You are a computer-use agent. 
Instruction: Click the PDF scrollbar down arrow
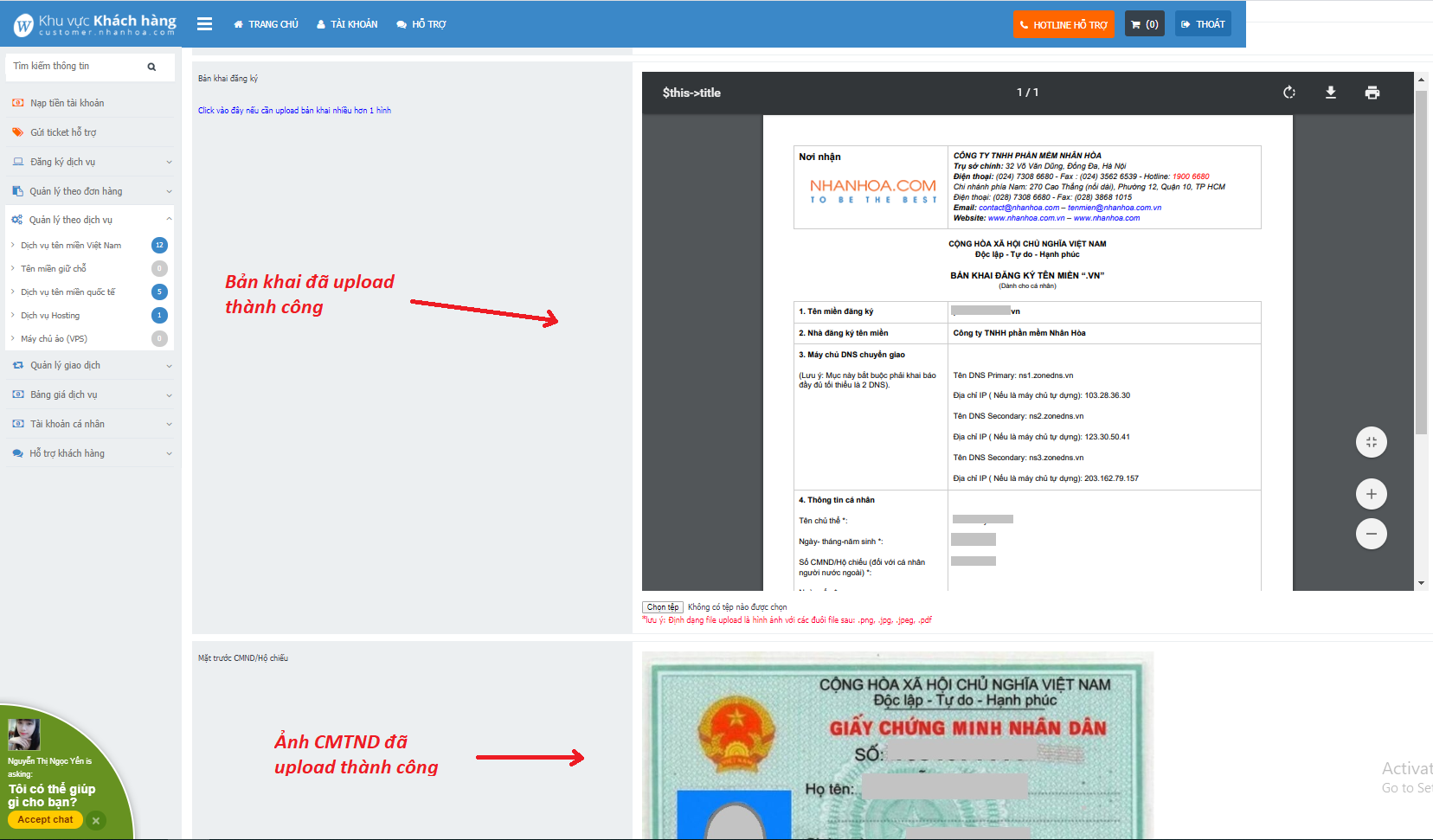[1421, 584]
